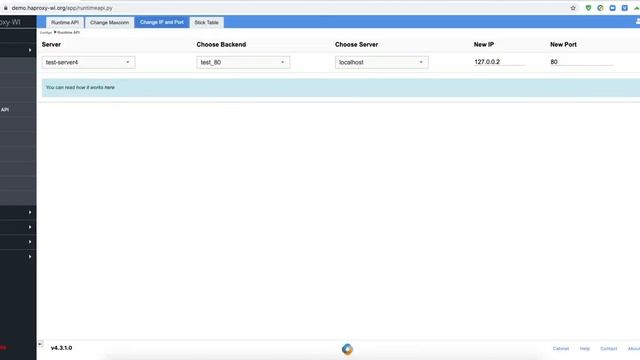Select the Change IP and Port tab

coord(162,22)
